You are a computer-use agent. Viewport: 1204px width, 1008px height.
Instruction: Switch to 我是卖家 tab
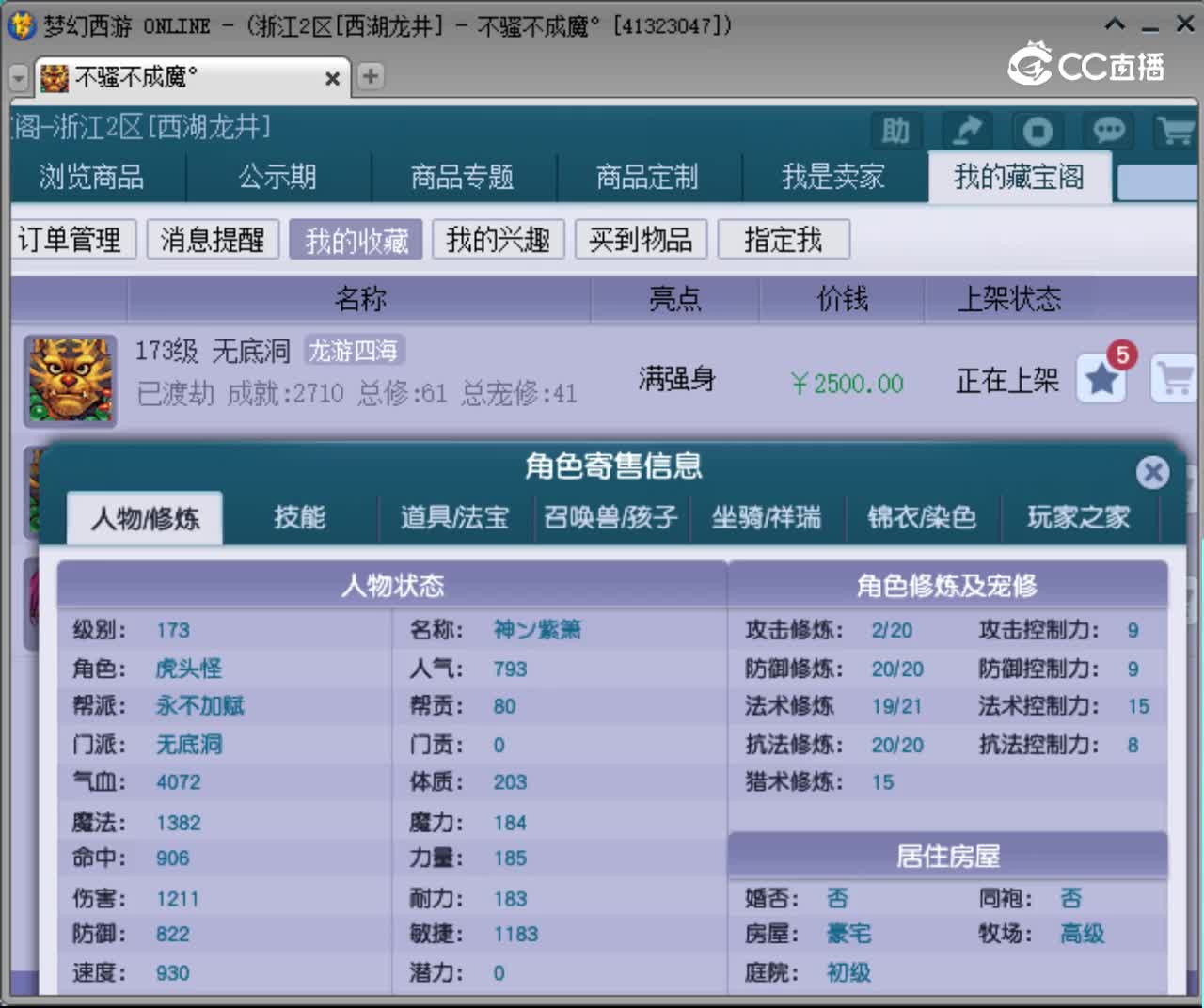[x=833, y=177]
